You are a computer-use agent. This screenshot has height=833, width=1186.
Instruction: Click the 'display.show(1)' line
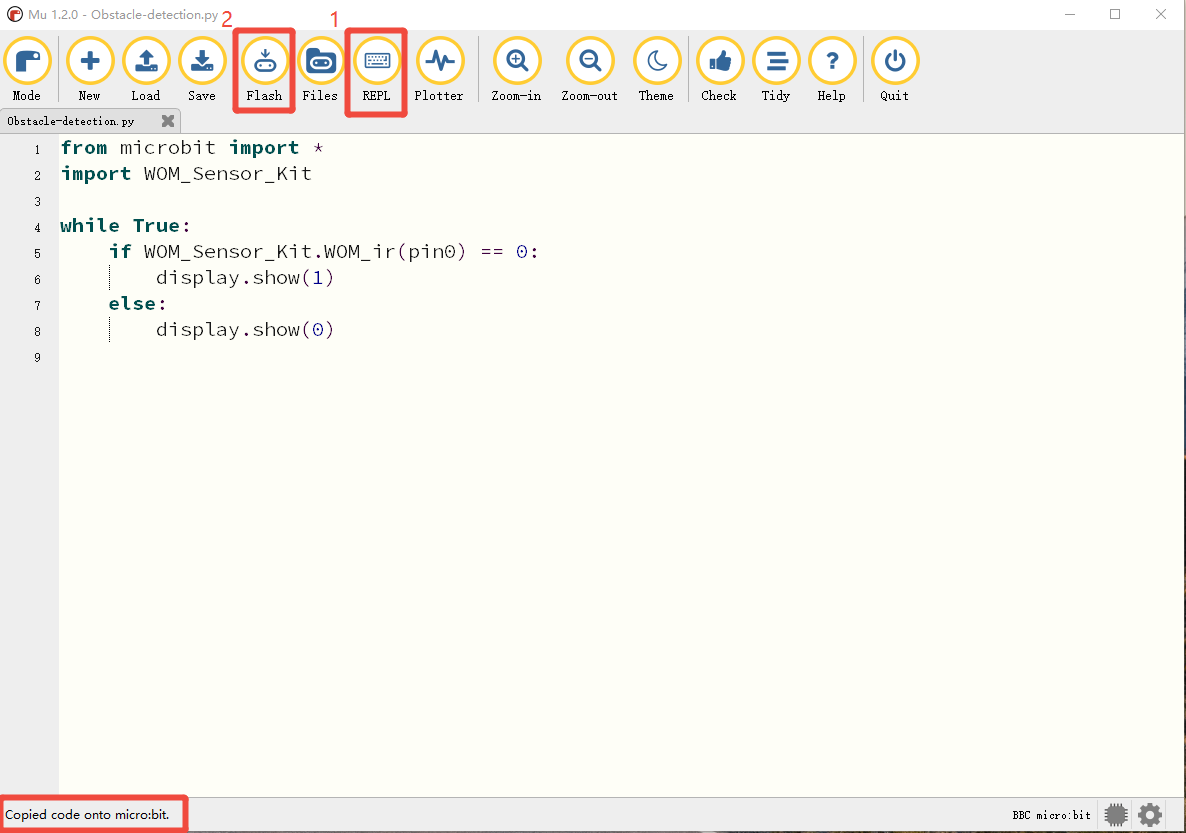tap(245, 278)
